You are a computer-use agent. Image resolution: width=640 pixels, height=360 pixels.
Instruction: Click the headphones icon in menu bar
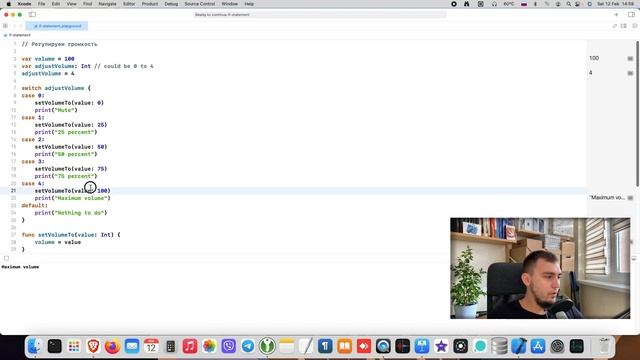pos(494,4)
